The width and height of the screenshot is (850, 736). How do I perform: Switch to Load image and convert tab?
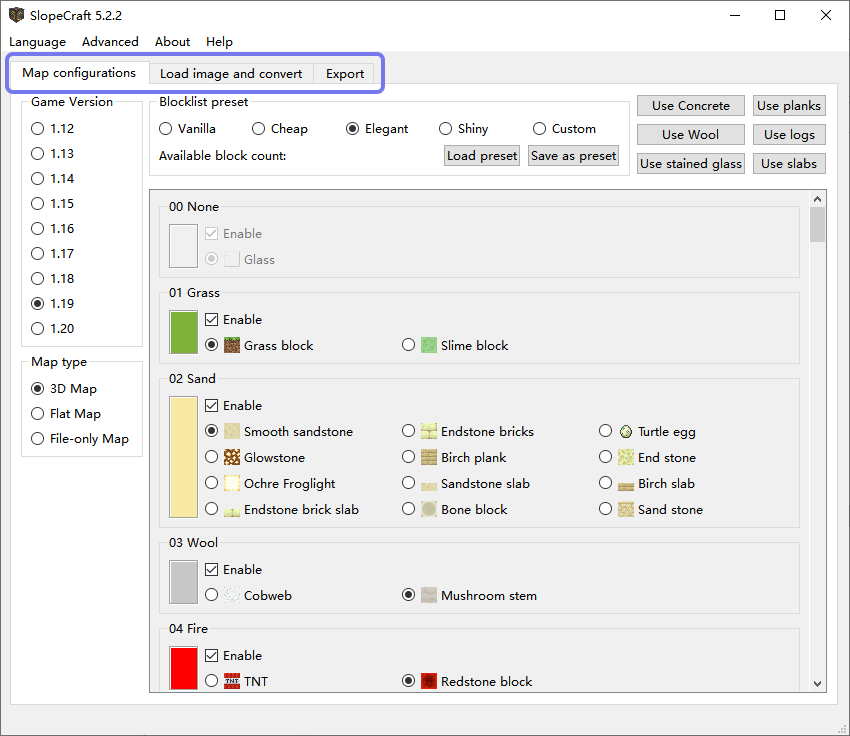pos(231,73)
